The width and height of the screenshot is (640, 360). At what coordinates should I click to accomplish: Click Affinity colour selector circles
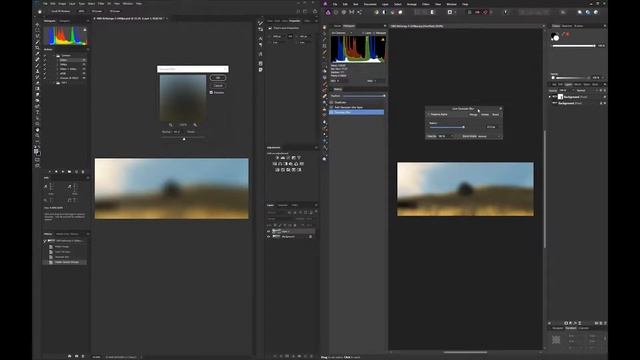tap(555, 37)
